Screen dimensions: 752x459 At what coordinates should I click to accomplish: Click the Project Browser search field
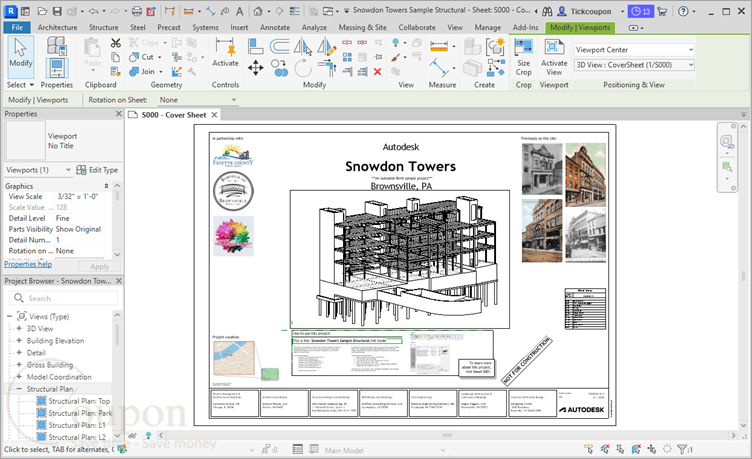[x=63, y=298]
